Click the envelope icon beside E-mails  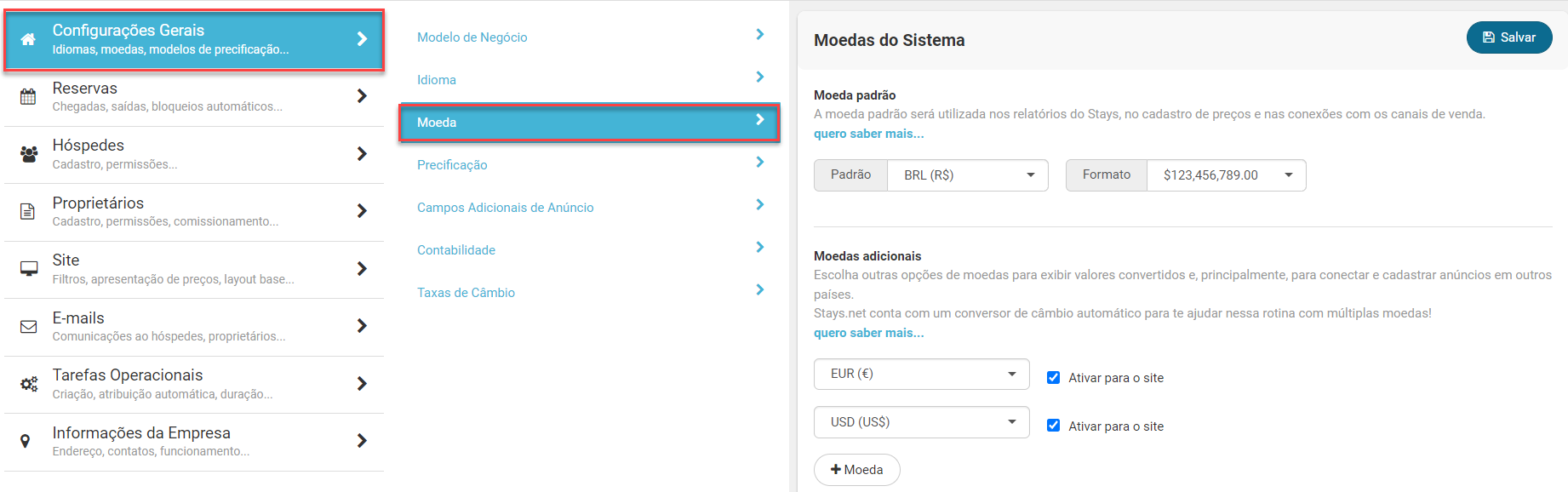[28, 326]
